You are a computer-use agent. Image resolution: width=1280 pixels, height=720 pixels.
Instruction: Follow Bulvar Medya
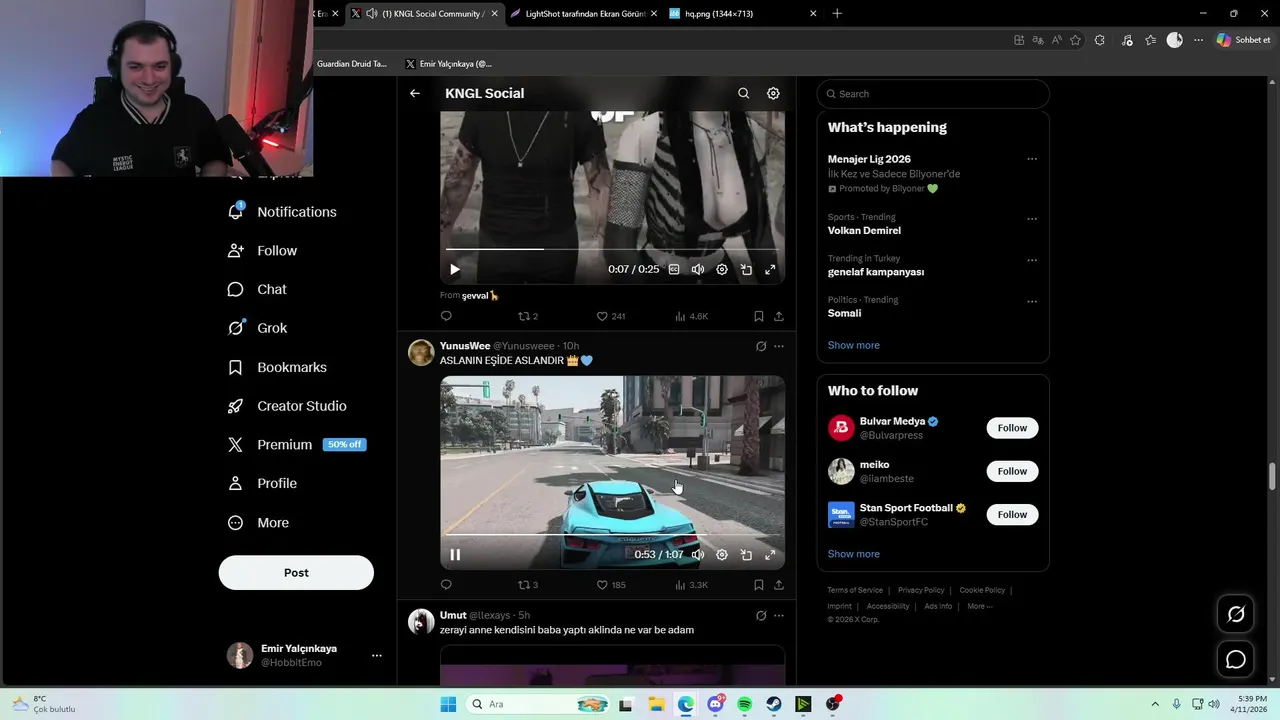[x=1012, y=428]
